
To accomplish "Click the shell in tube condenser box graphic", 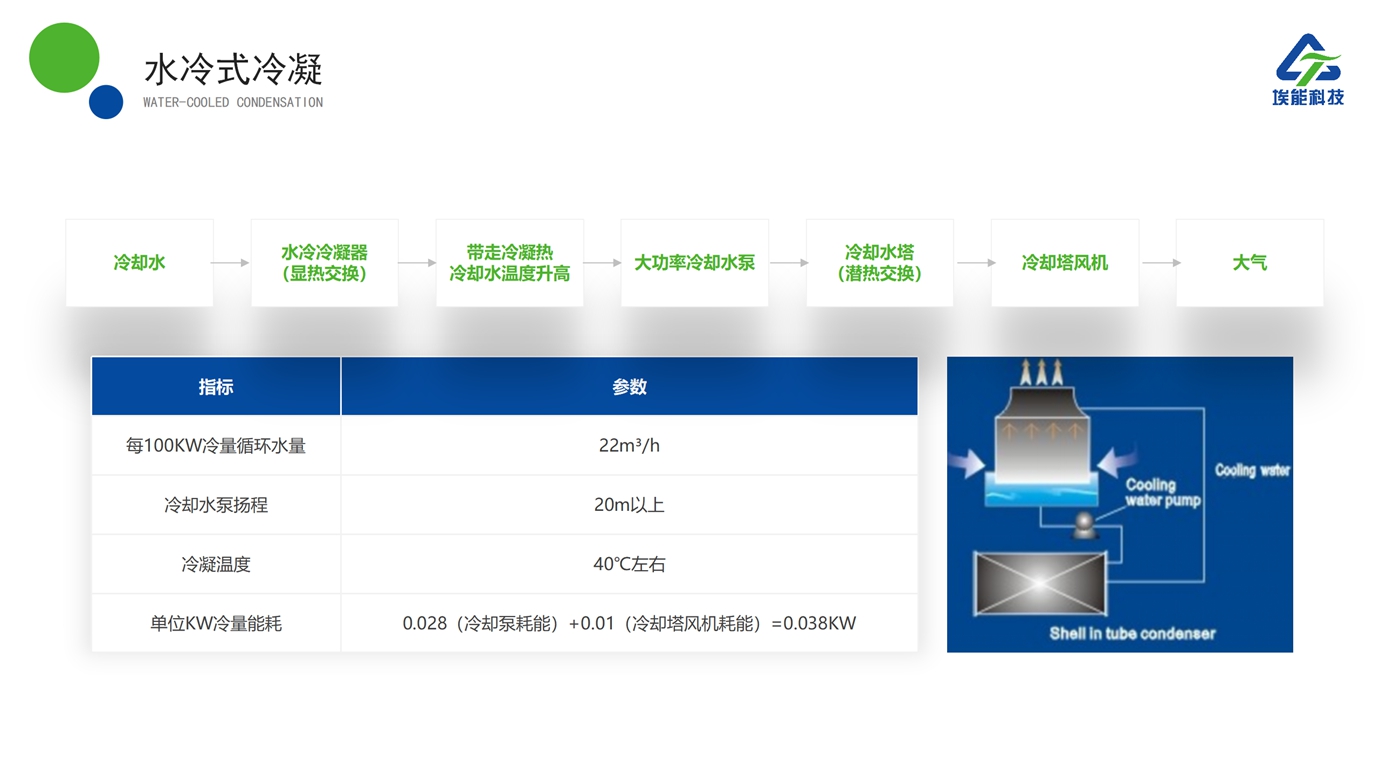I will coord(1040,583).
